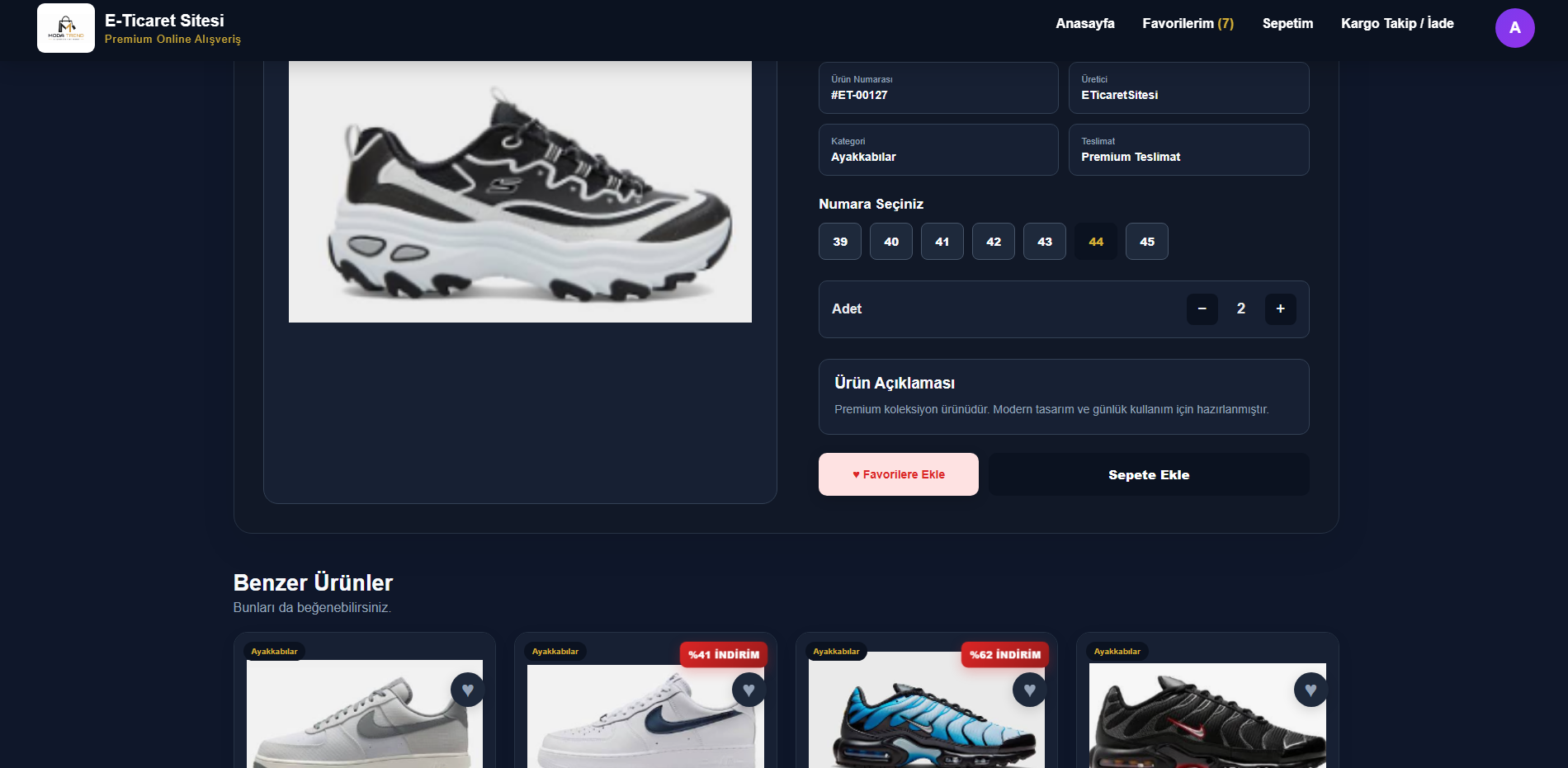Click the %62 İNDİRİM badge

tap(1005, 654)
